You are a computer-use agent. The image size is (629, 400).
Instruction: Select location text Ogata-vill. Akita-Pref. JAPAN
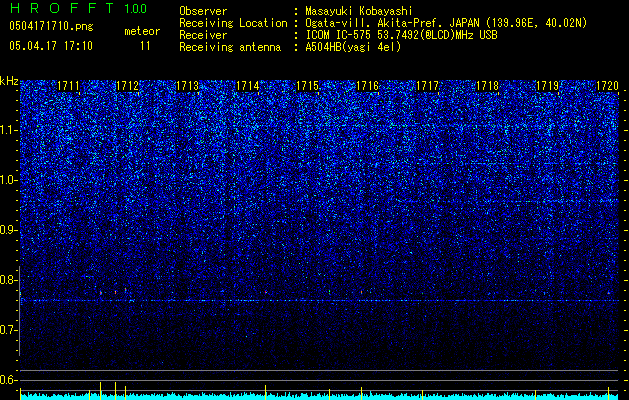[x=394, y=23]
